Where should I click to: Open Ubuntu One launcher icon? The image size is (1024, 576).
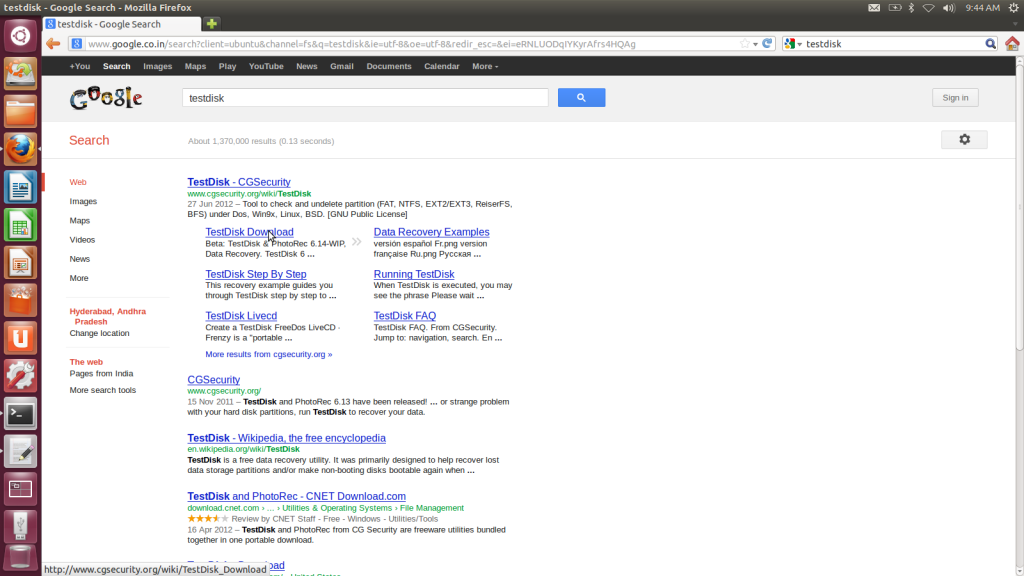click(x=20, y=338)
